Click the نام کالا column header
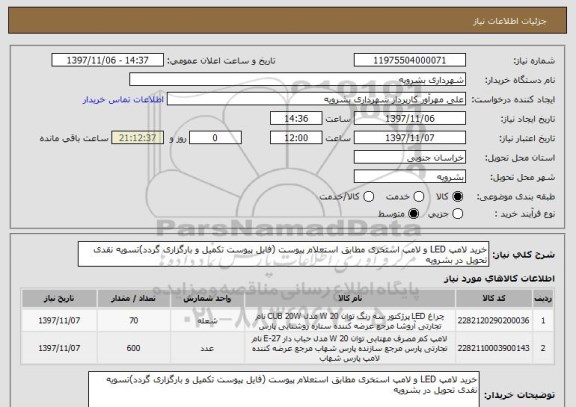The height and width of the screenshot is (407, 576). (350, 298)
